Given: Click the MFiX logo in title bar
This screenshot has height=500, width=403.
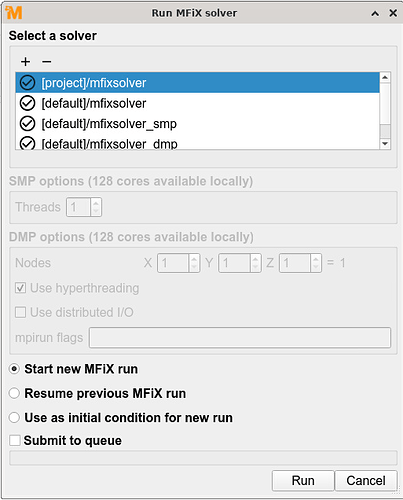Looking at the screenshot, I should tap(14, 13).
